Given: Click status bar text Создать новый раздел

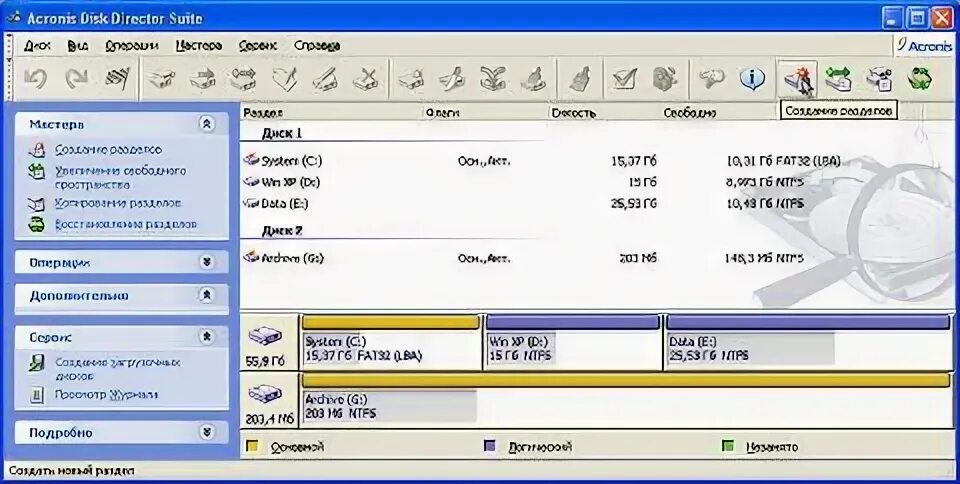Looking at the screenshot, I should [72, 471].
